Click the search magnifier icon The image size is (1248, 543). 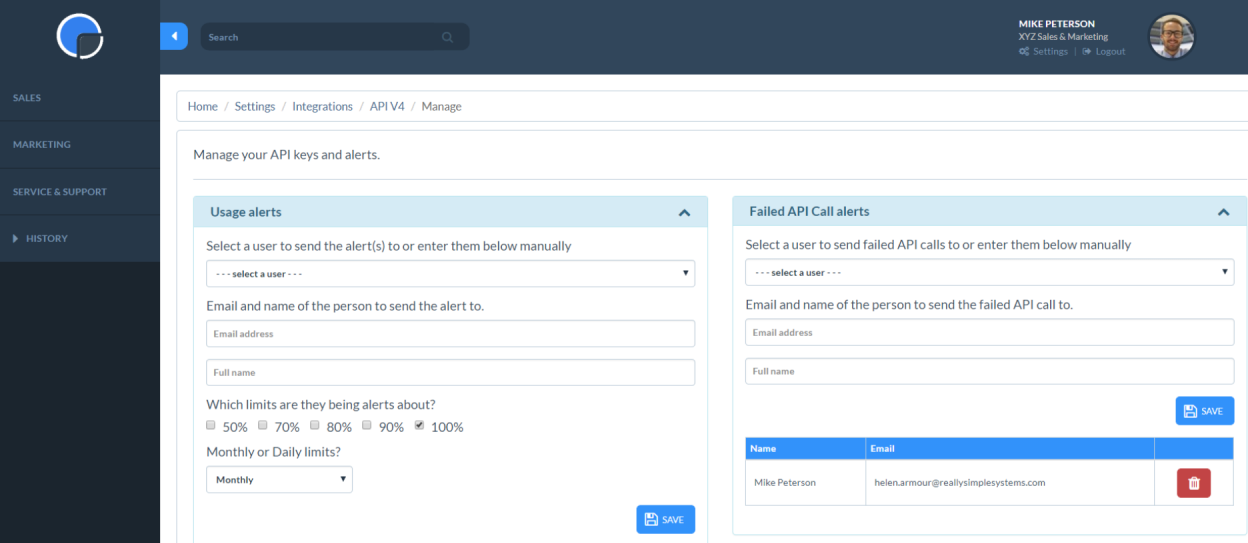tap(447, 37)
